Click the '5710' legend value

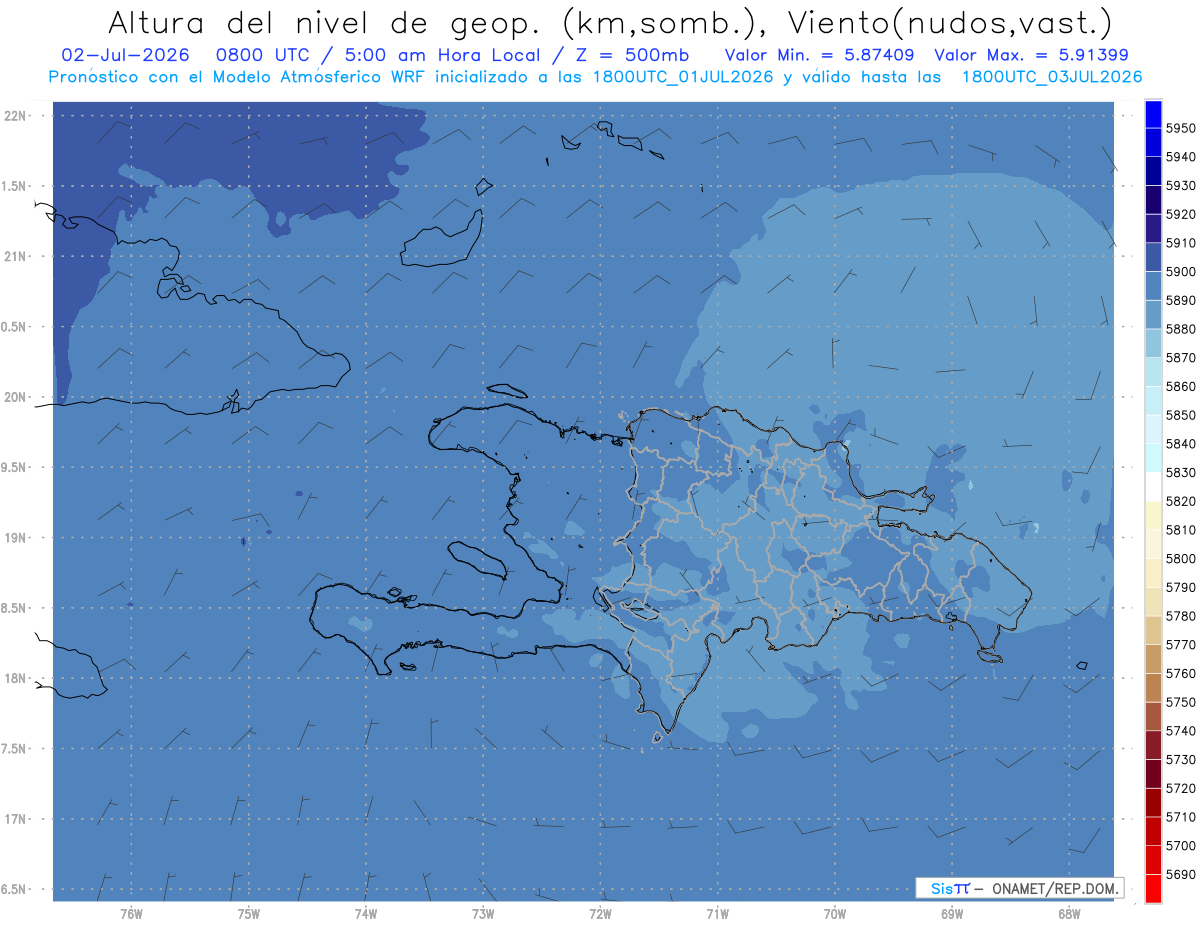[1180, 817]
